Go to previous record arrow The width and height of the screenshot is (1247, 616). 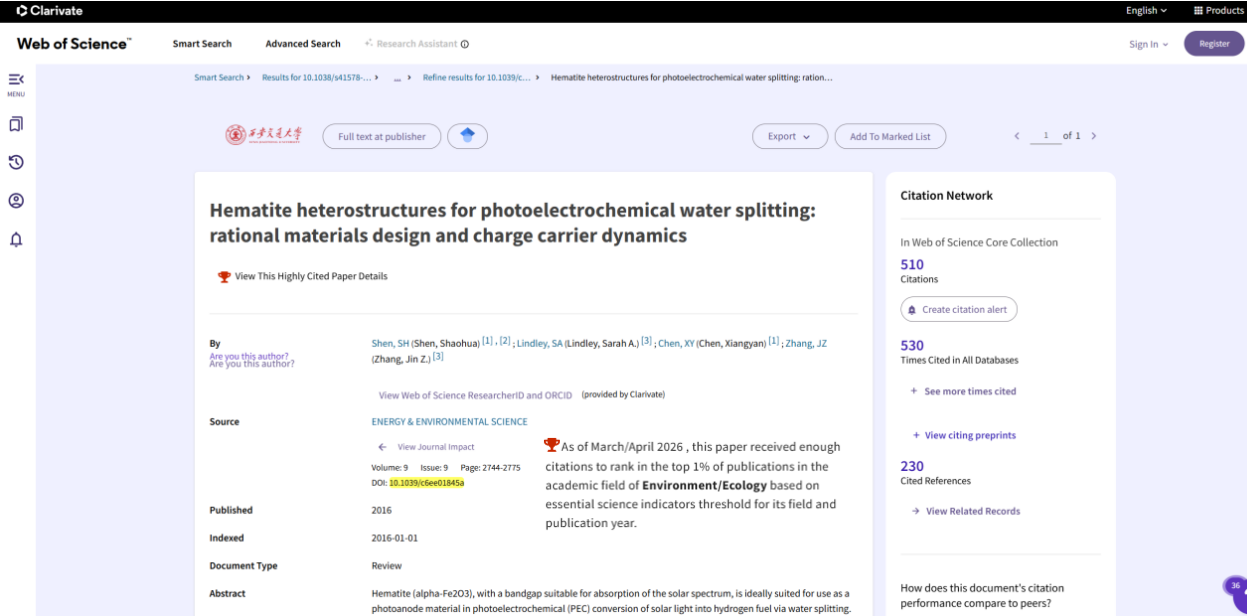click(x=1017, y=136)
